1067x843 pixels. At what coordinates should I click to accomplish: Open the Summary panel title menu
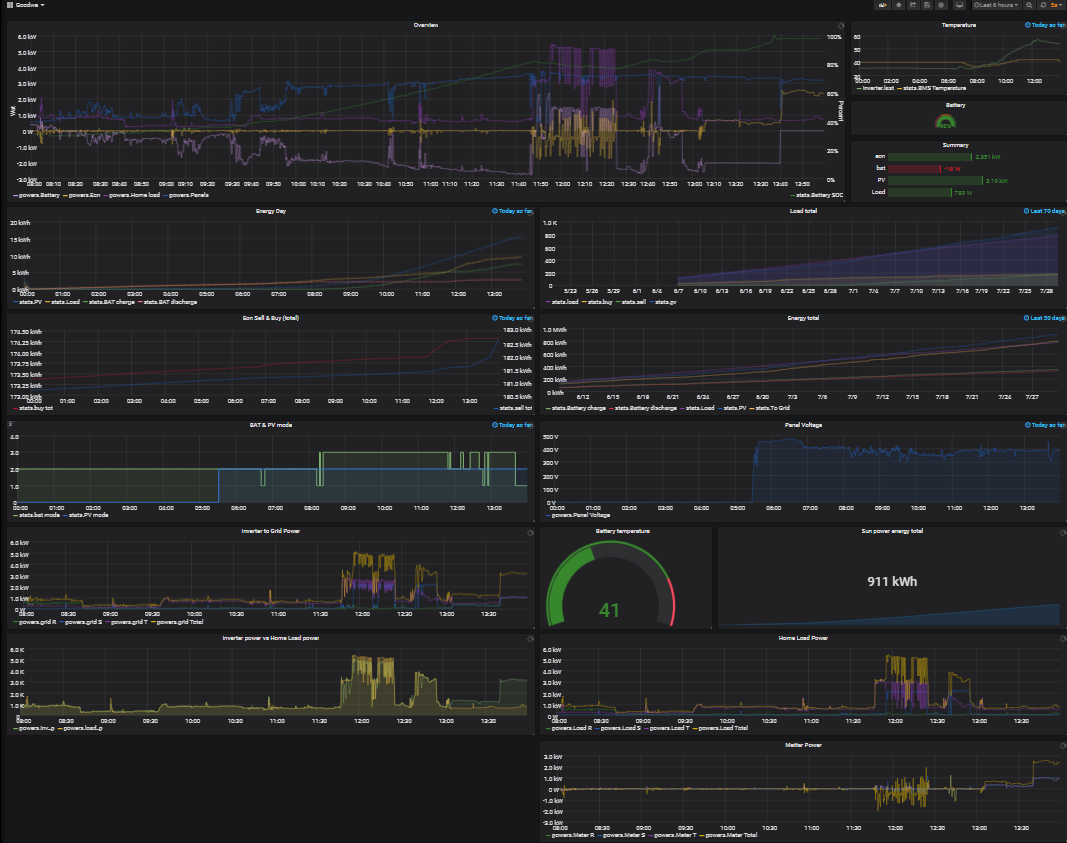(x=955, y=145)
